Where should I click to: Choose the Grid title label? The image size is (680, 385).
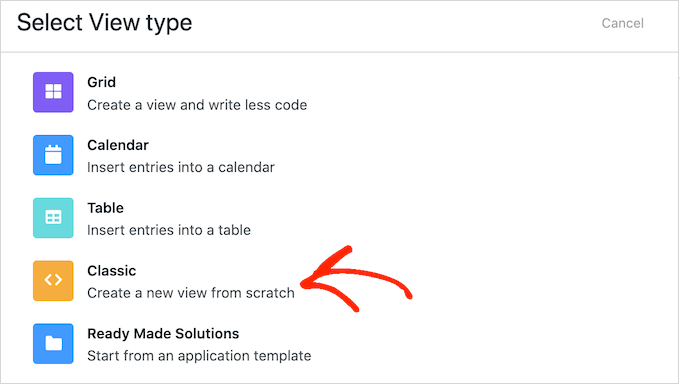(101, 82)
